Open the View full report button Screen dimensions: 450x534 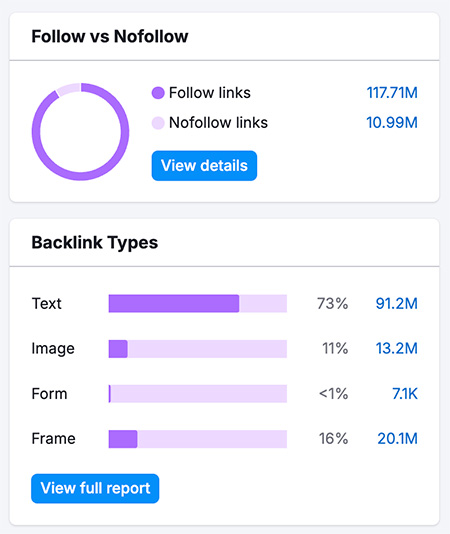(x=95, y=488)
